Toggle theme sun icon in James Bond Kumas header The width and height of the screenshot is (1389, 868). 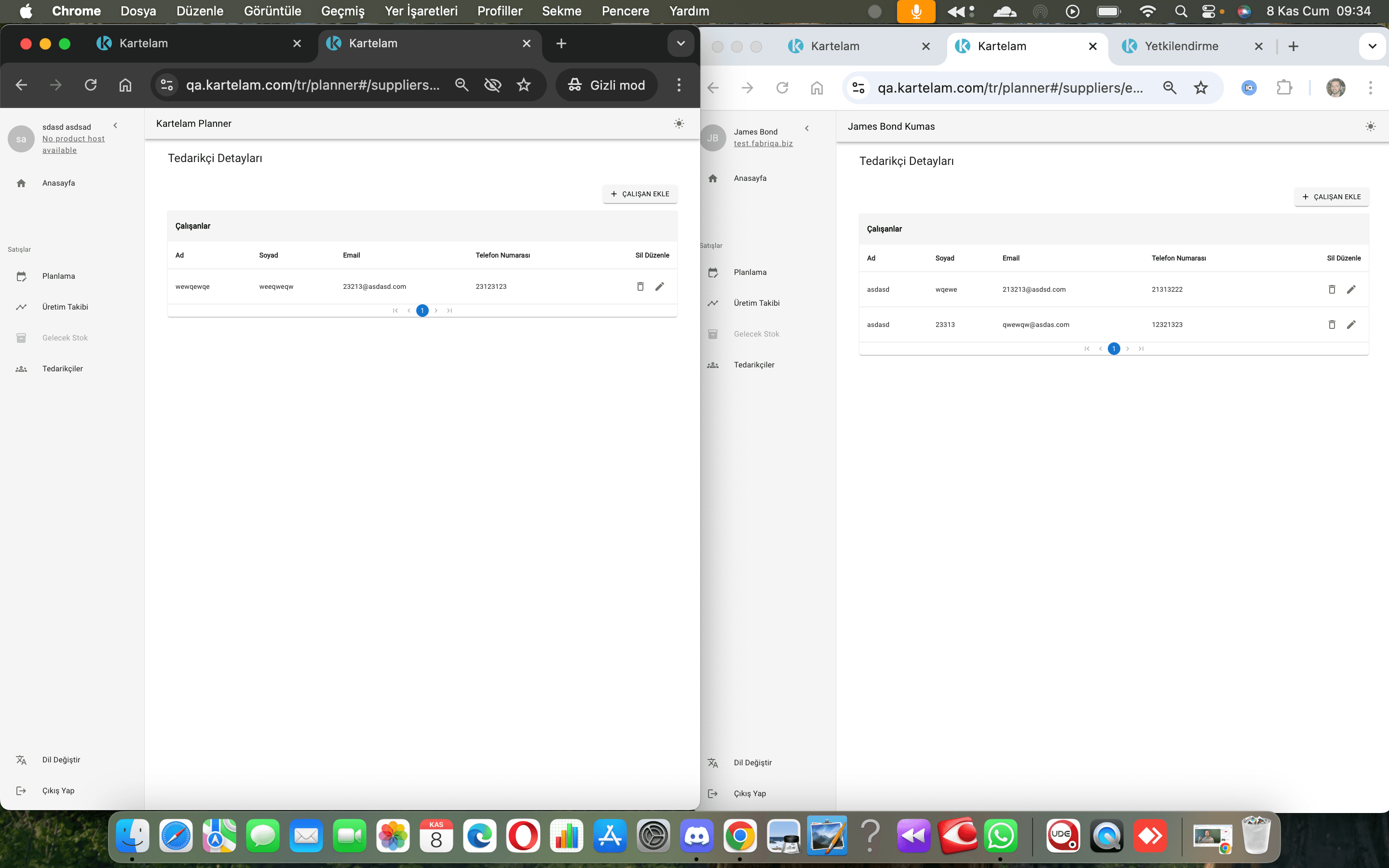point(1371,126)
